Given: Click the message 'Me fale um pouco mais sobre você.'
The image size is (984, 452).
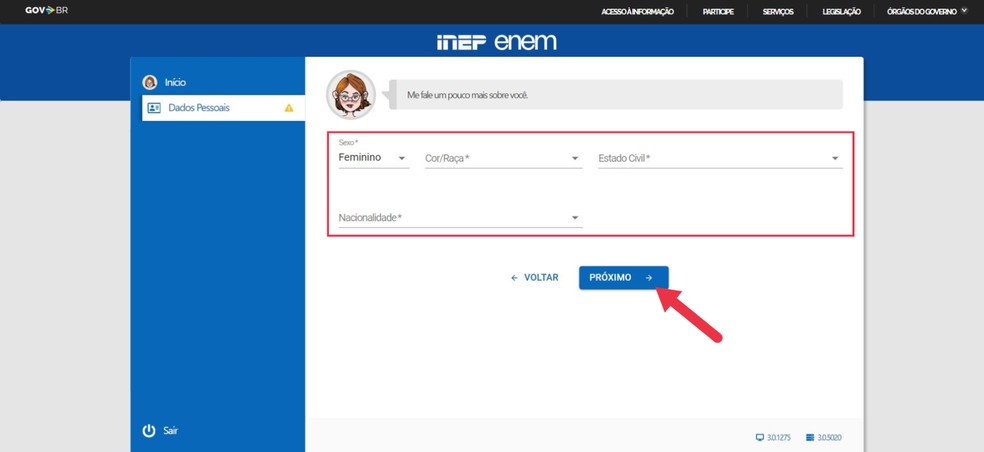Looking at the screenshot, I should (468, 95).
